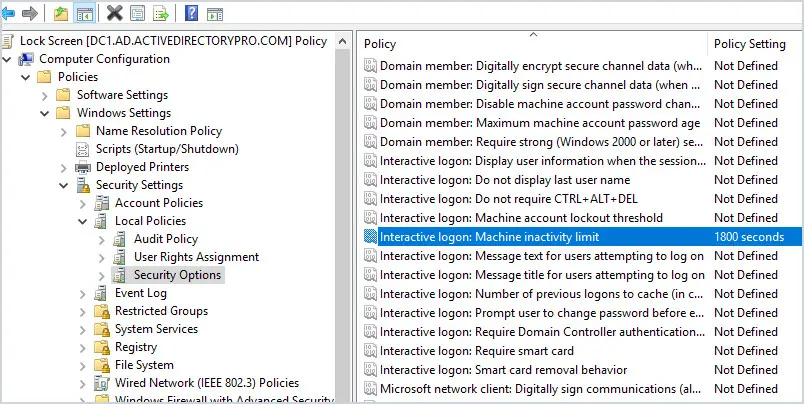Expand the Event Log node

(83, 293)
